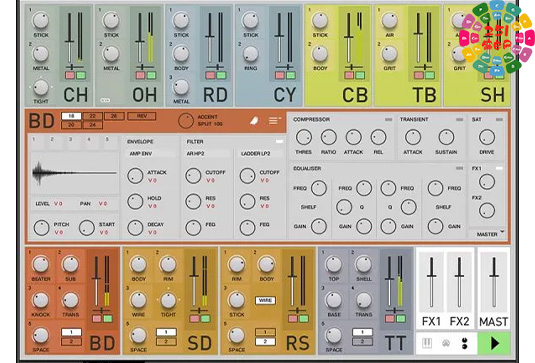This screenshot has width=535, height=363.
Task: Open the BD preset list menu icon
Action: pyautogui.click(x=274, y=121)
